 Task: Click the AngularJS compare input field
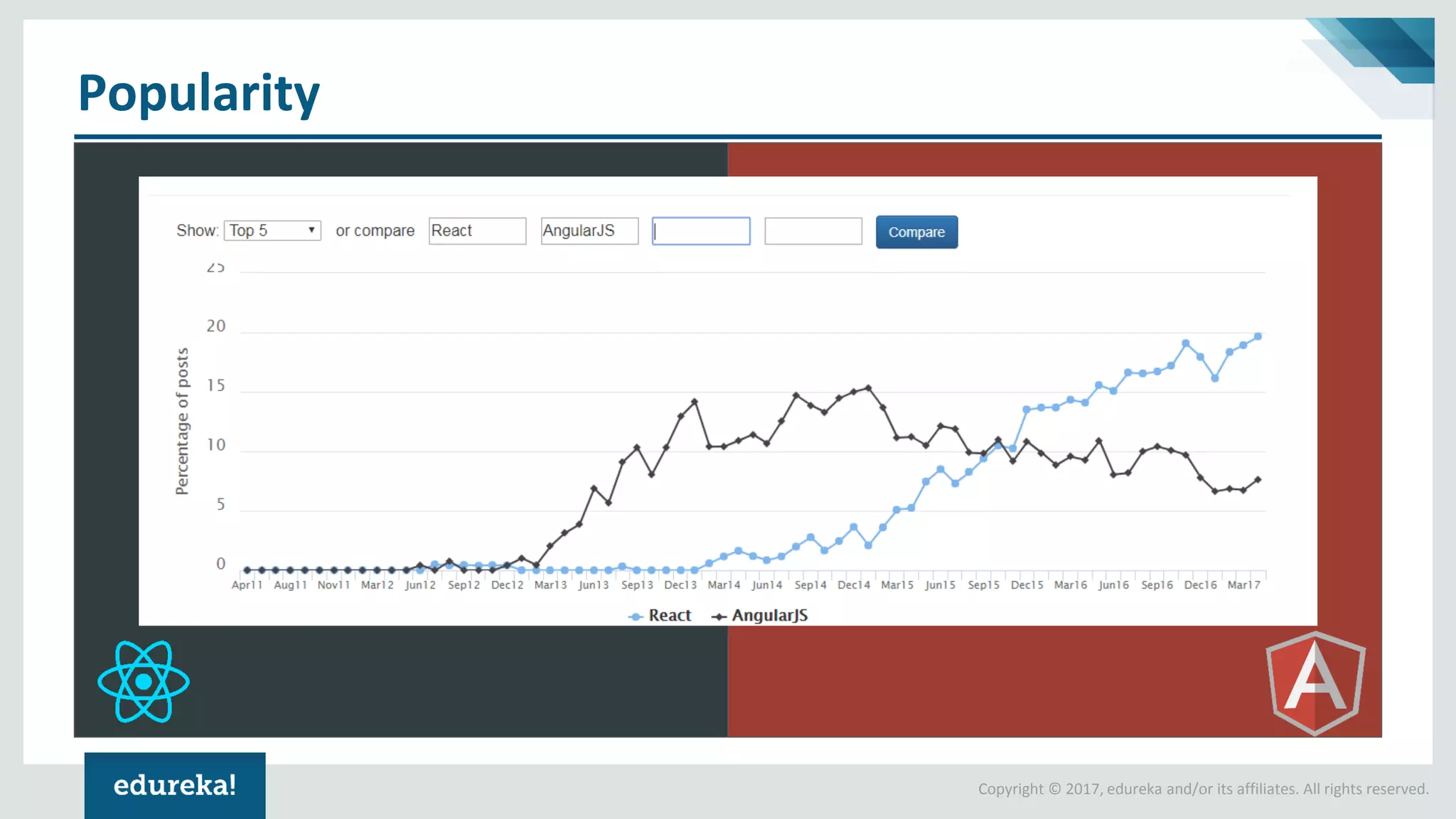click(589, 231)
